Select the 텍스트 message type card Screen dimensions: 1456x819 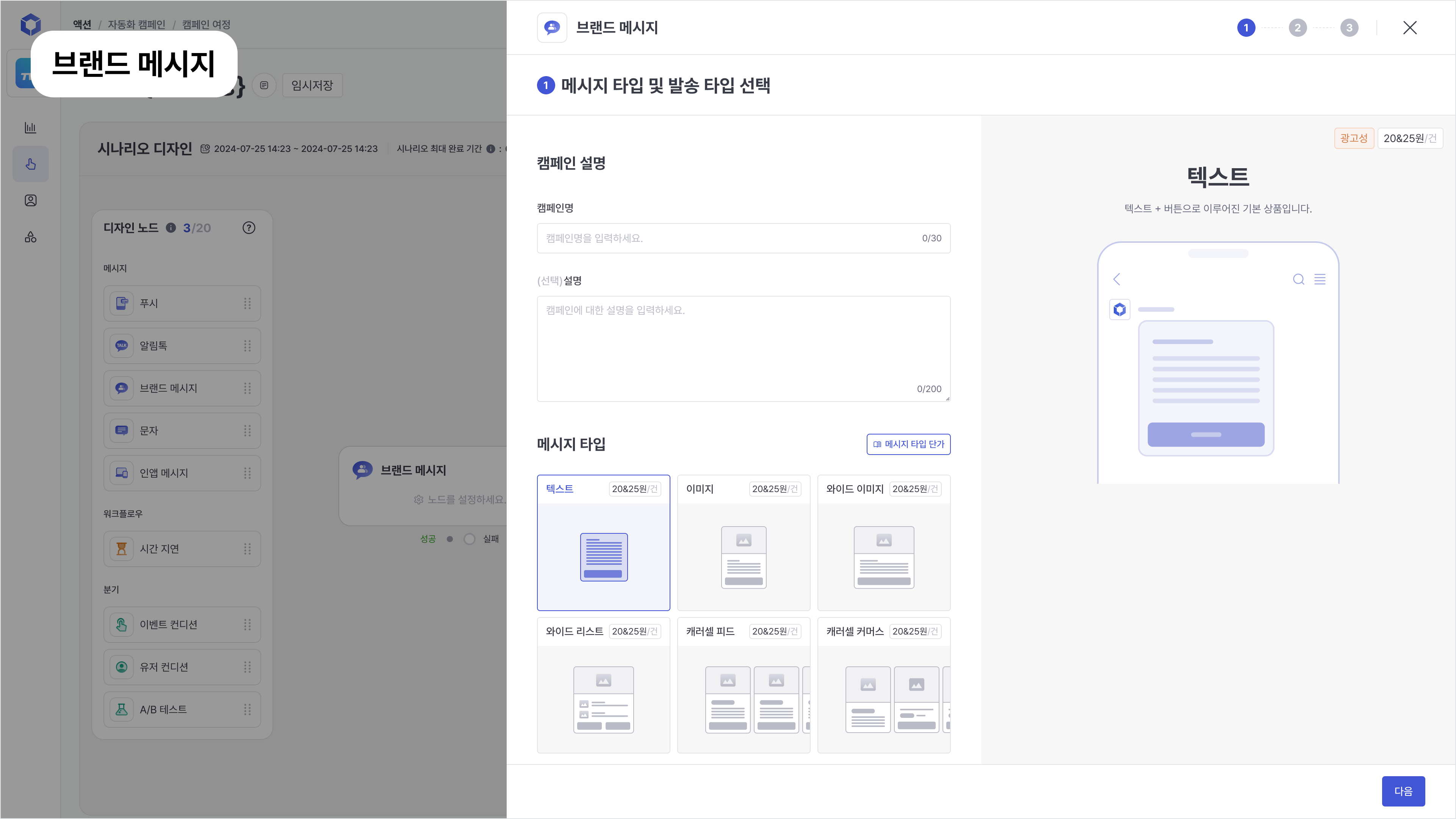(603, 542)
